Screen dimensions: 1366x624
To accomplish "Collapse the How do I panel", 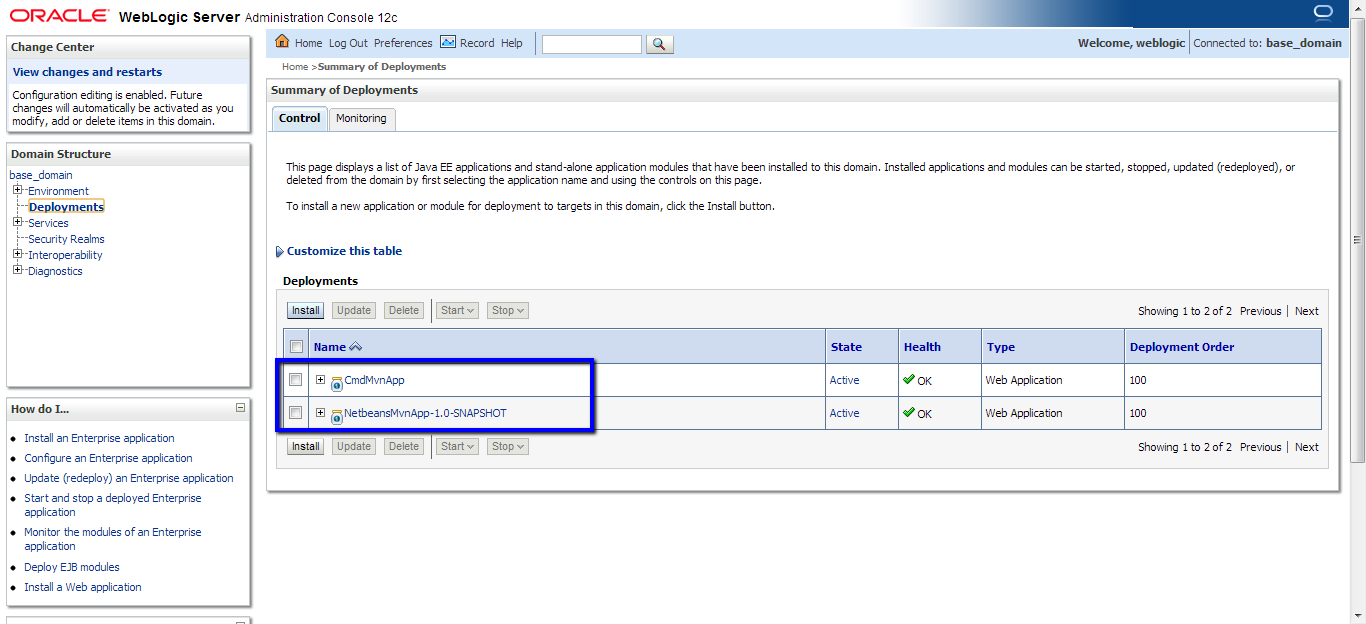I will click(x=240, y=406).
